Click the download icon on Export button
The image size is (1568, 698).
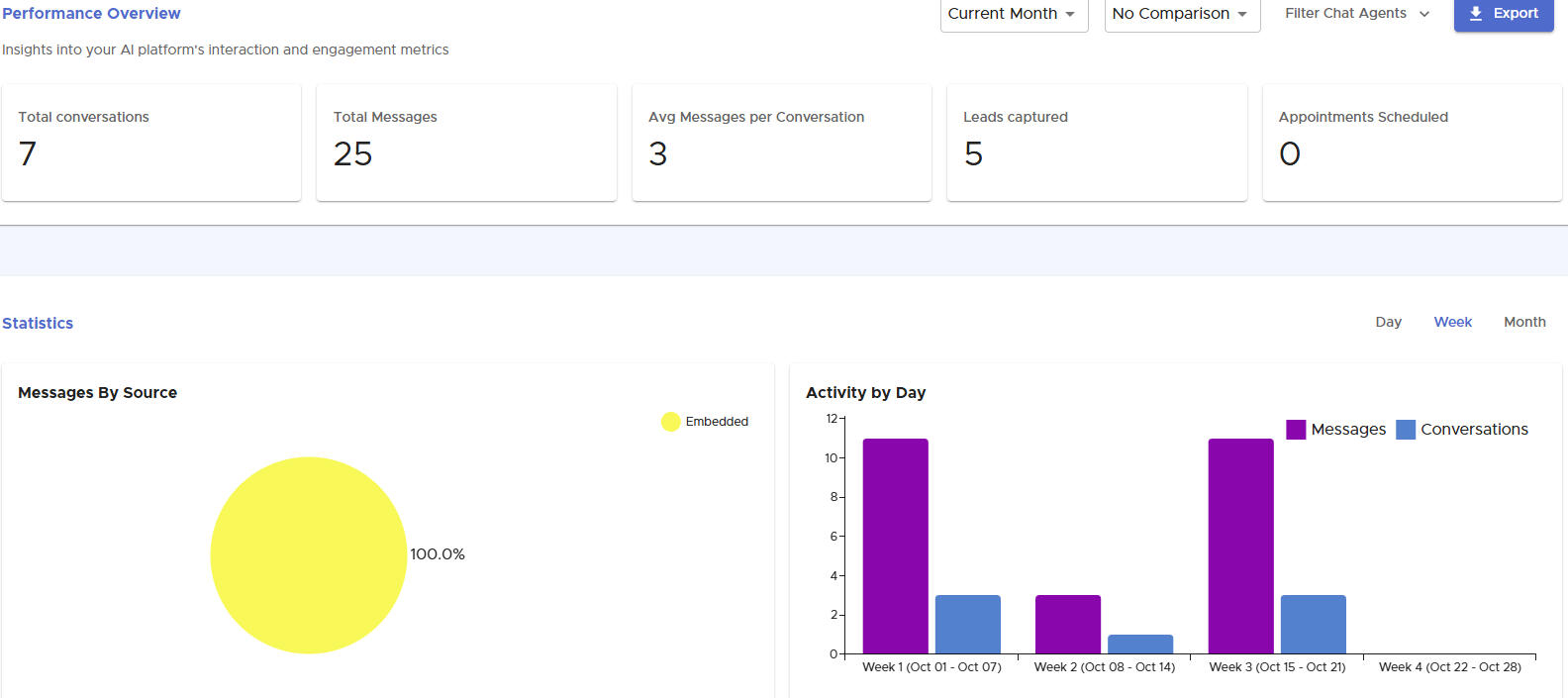[x=1476, y=14]
